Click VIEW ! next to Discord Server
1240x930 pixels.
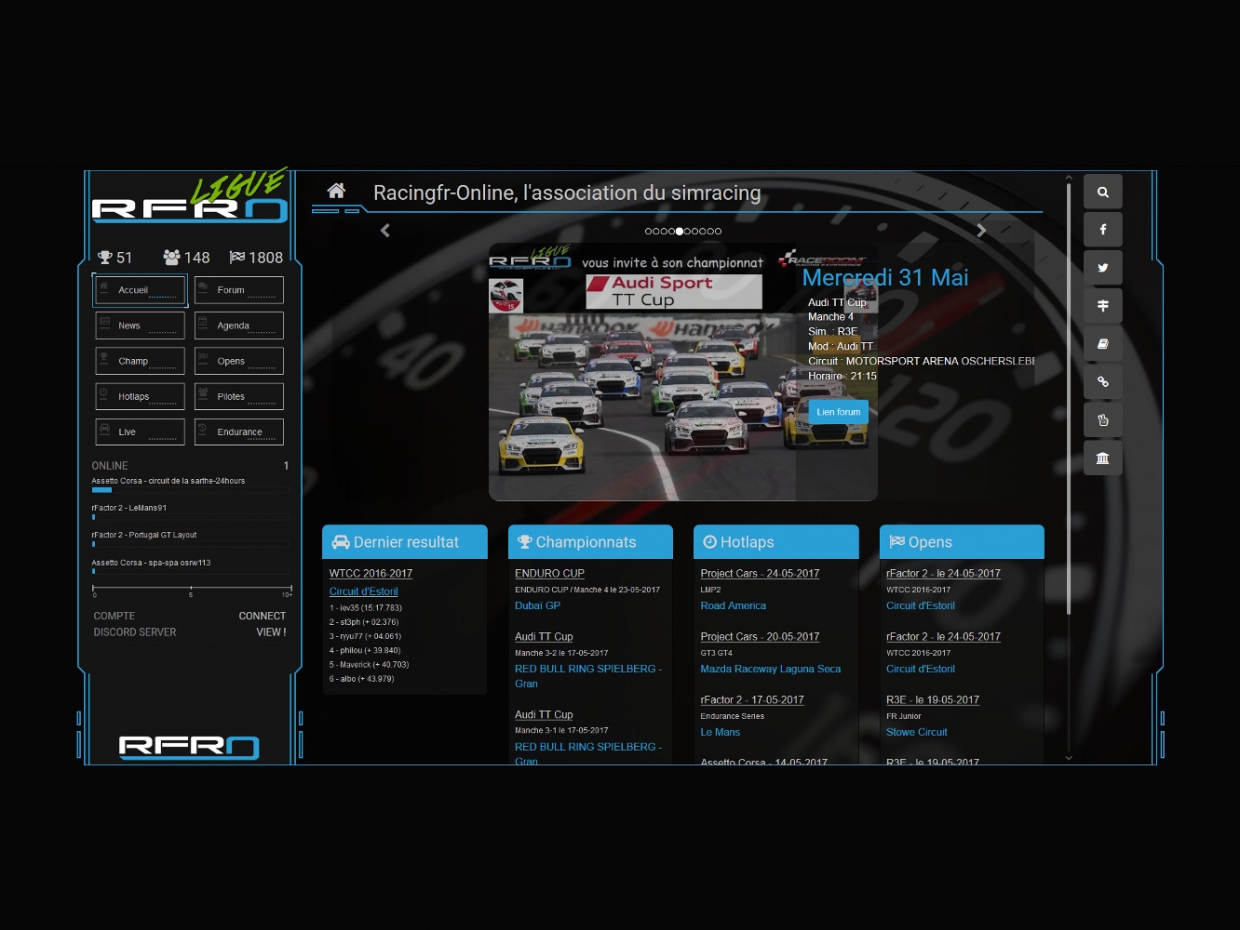[x=271, y=632]
